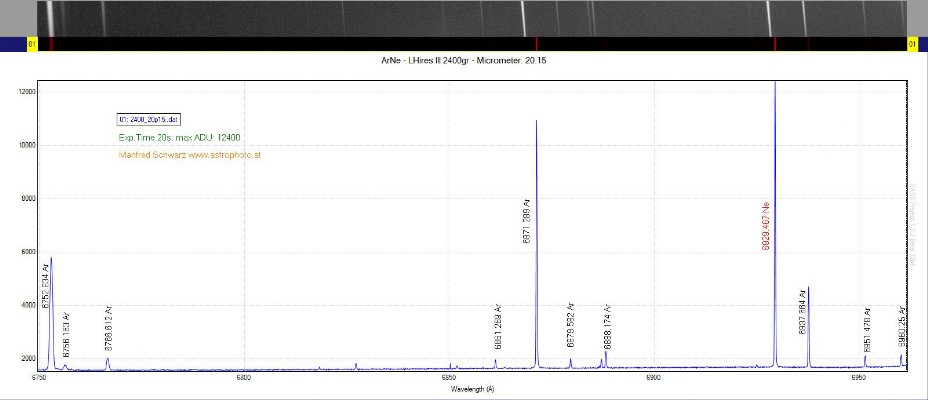Click the "Exp.Time 20s: max ADU: 12400" annotation
928x400 pixels.
(x=179, y=137)
